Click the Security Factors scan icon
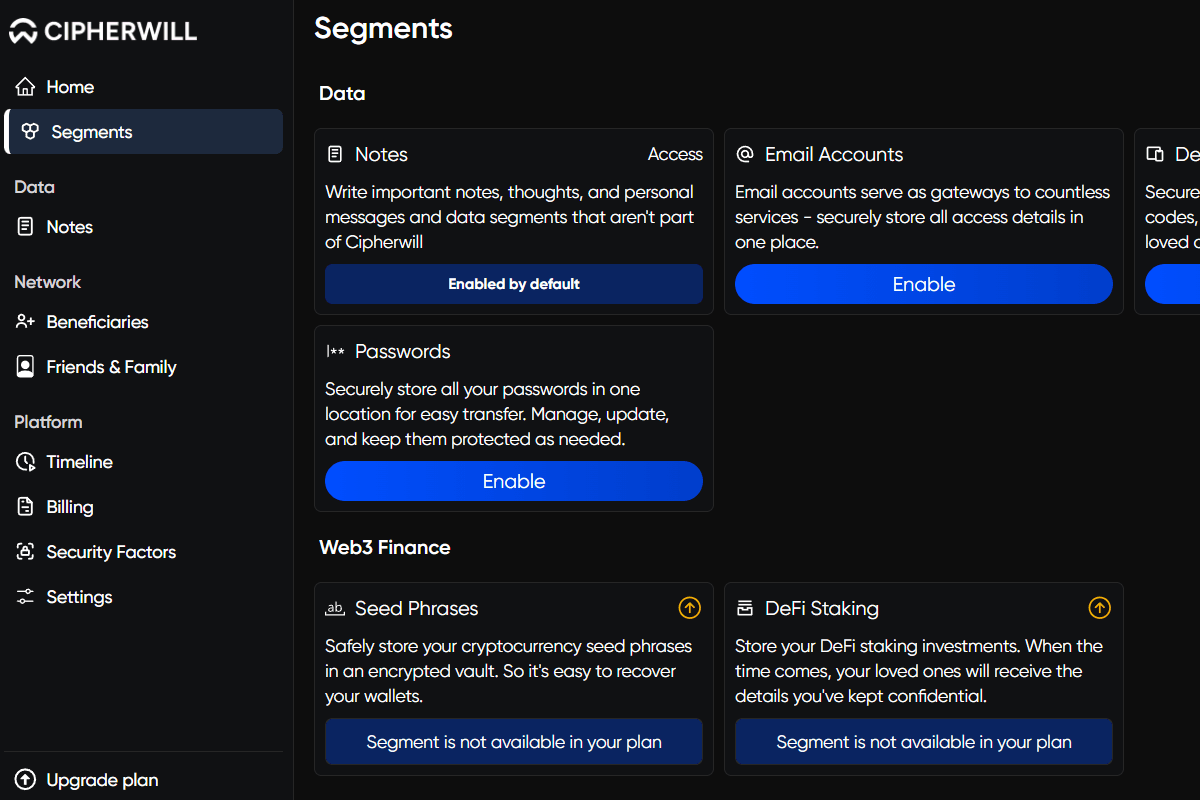Viewport: 1200px width, 800px height. pos(26,552)
